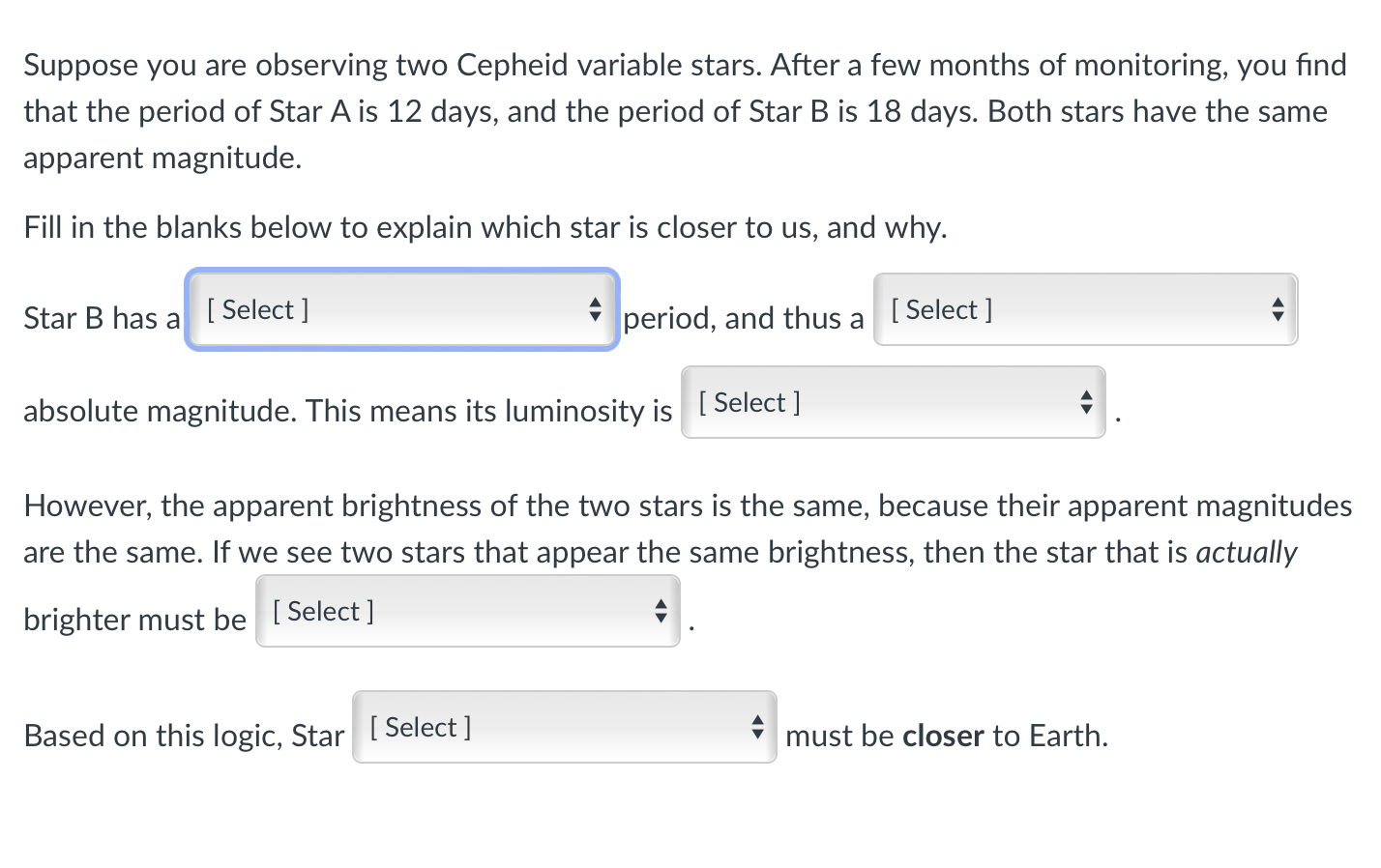Click the '[ Select ]' label in the final blank
This screenshot has width=1381, height=868.
point(420,727)
